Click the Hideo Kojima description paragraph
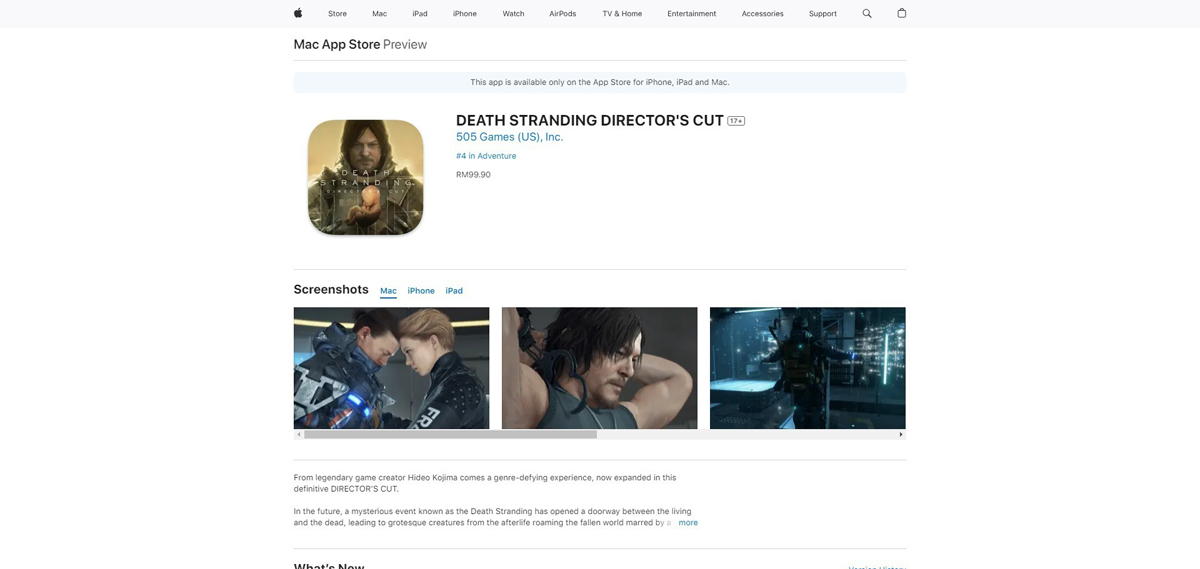The width and height of the screenshot is (1200, 569). point(485,483)
